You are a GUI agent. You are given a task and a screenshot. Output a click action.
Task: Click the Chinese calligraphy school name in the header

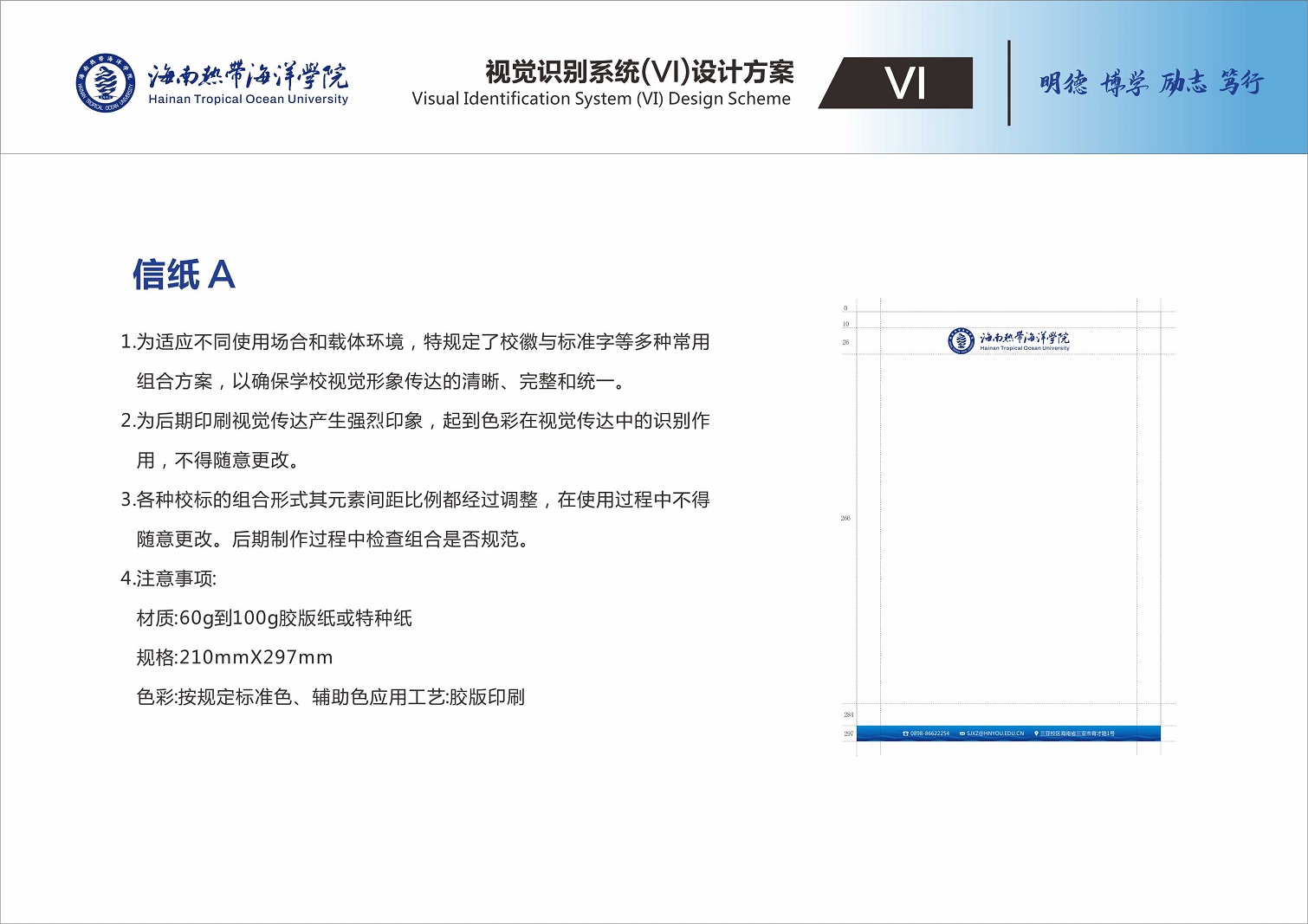(248, 75)
